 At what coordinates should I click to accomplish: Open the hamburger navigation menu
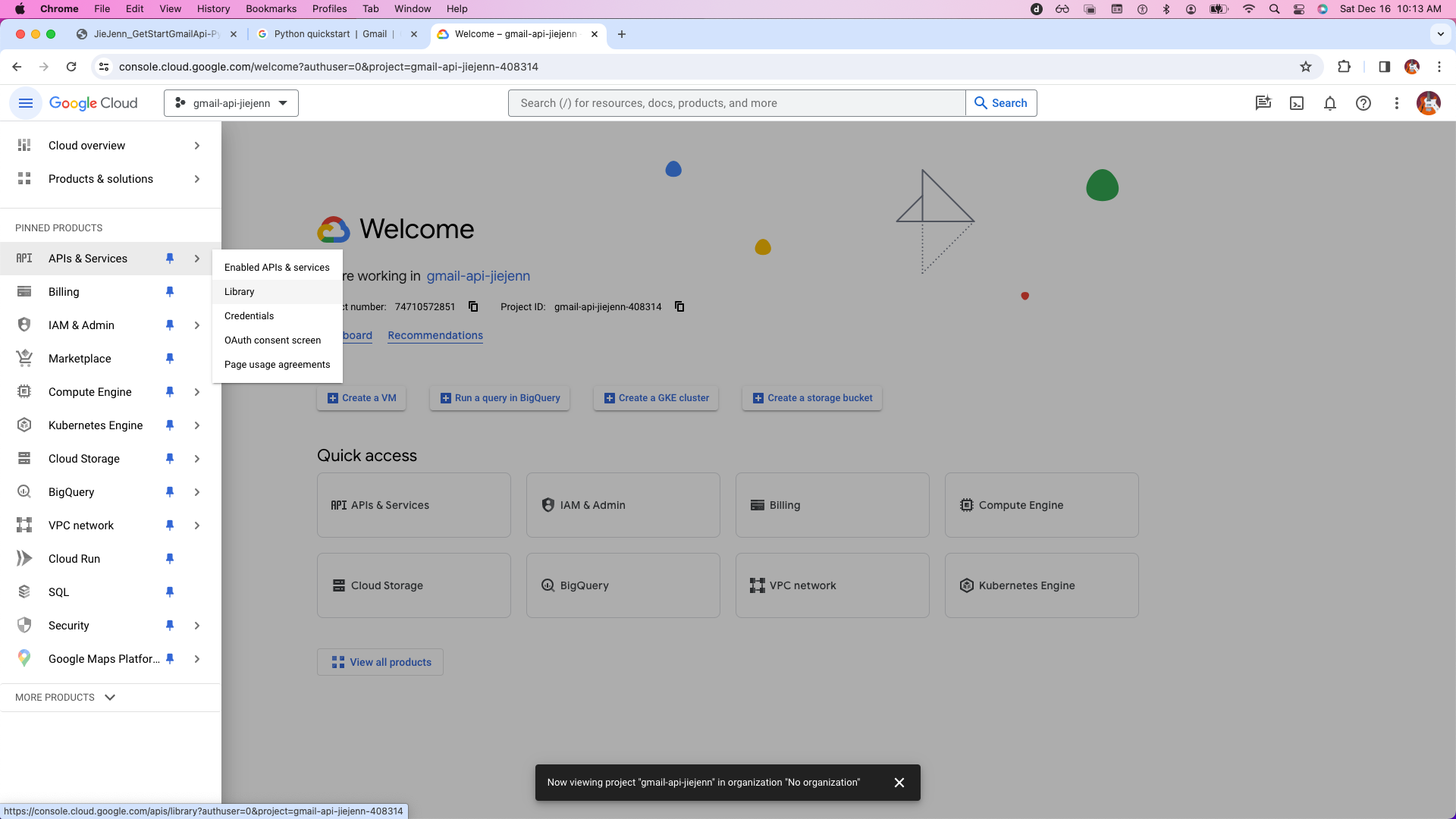pyautogui.click(x=25, y=103)
